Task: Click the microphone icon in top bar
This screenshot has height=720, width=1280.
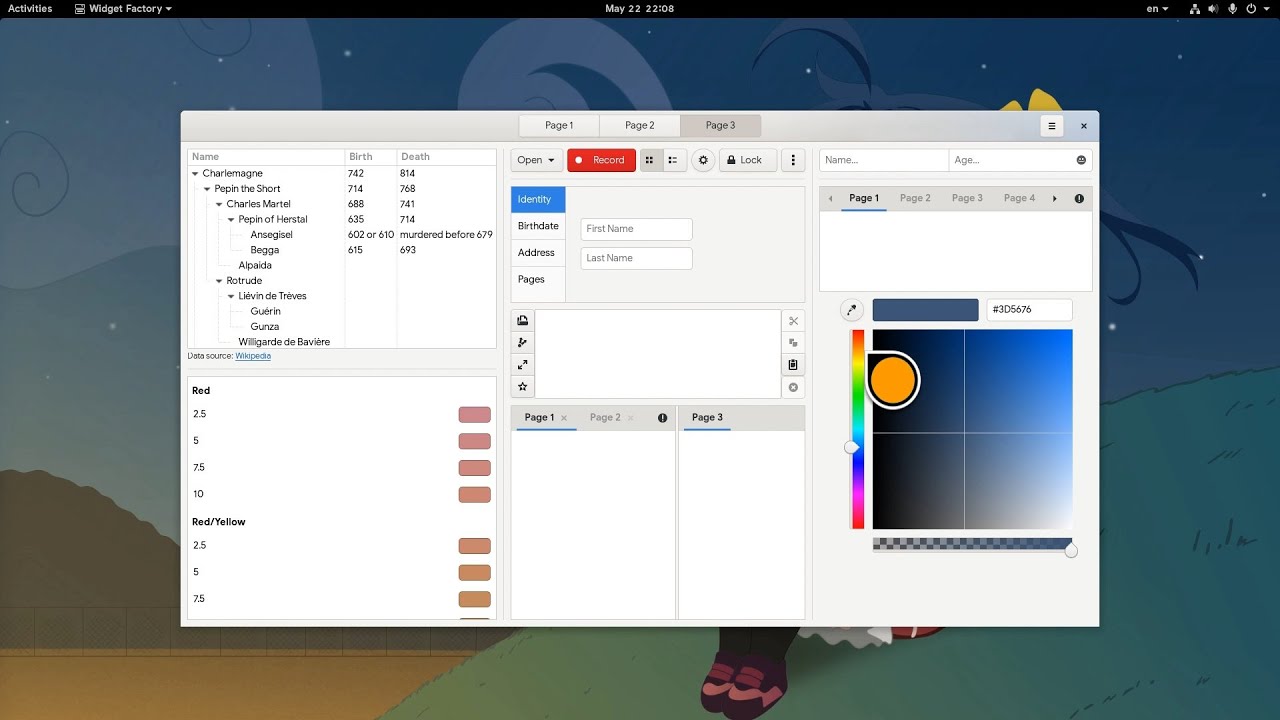Action: pos(1233,8)
